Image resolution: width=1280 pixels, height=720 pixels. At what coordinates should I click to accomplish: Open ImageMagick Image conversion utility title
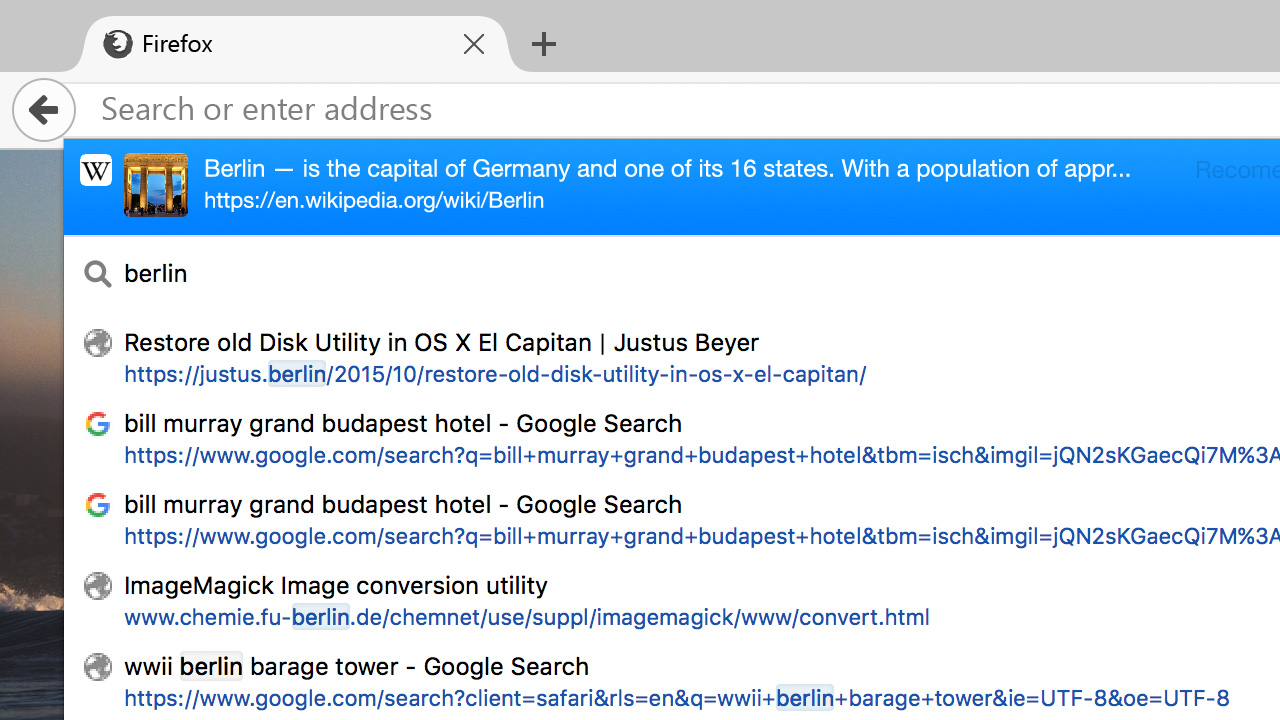pos(336,586)
